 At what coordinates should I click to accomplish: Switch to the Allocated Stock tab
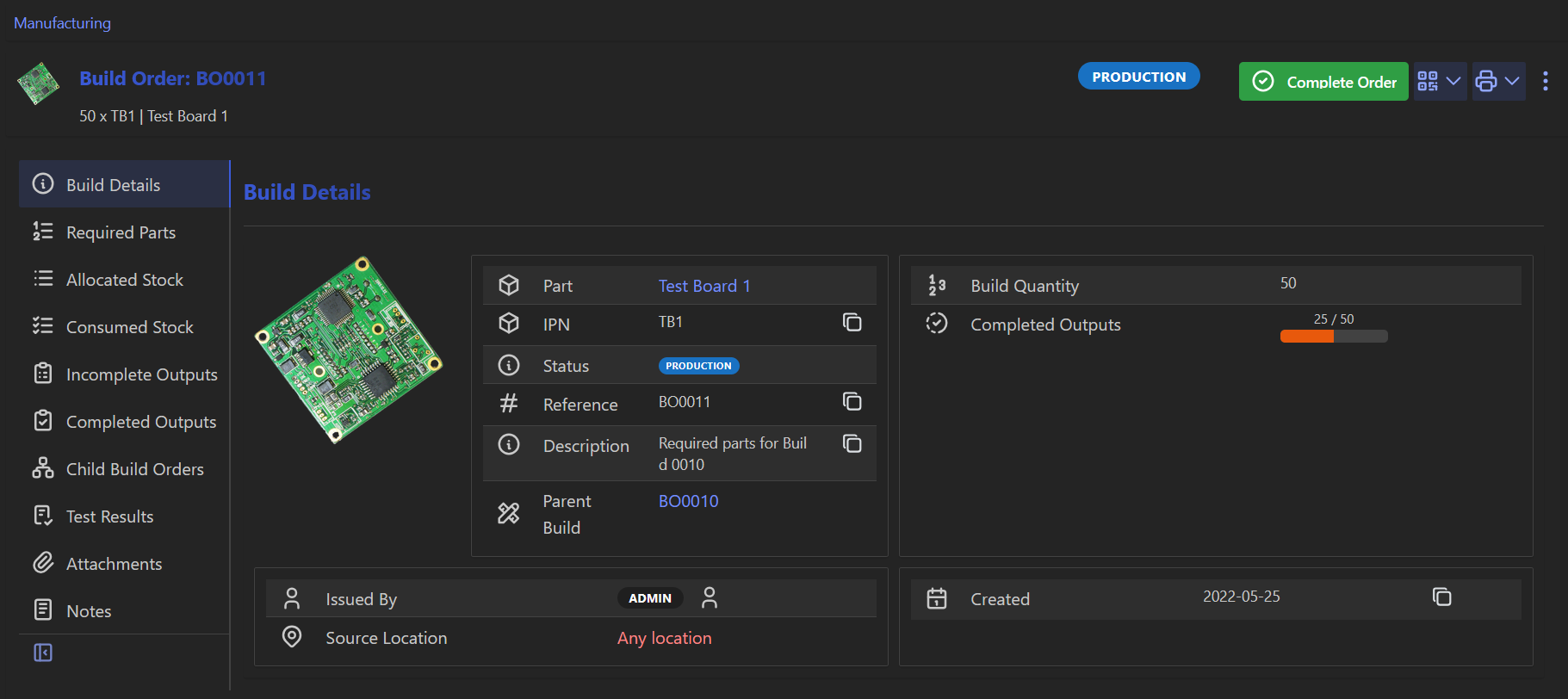pos(124,280)
